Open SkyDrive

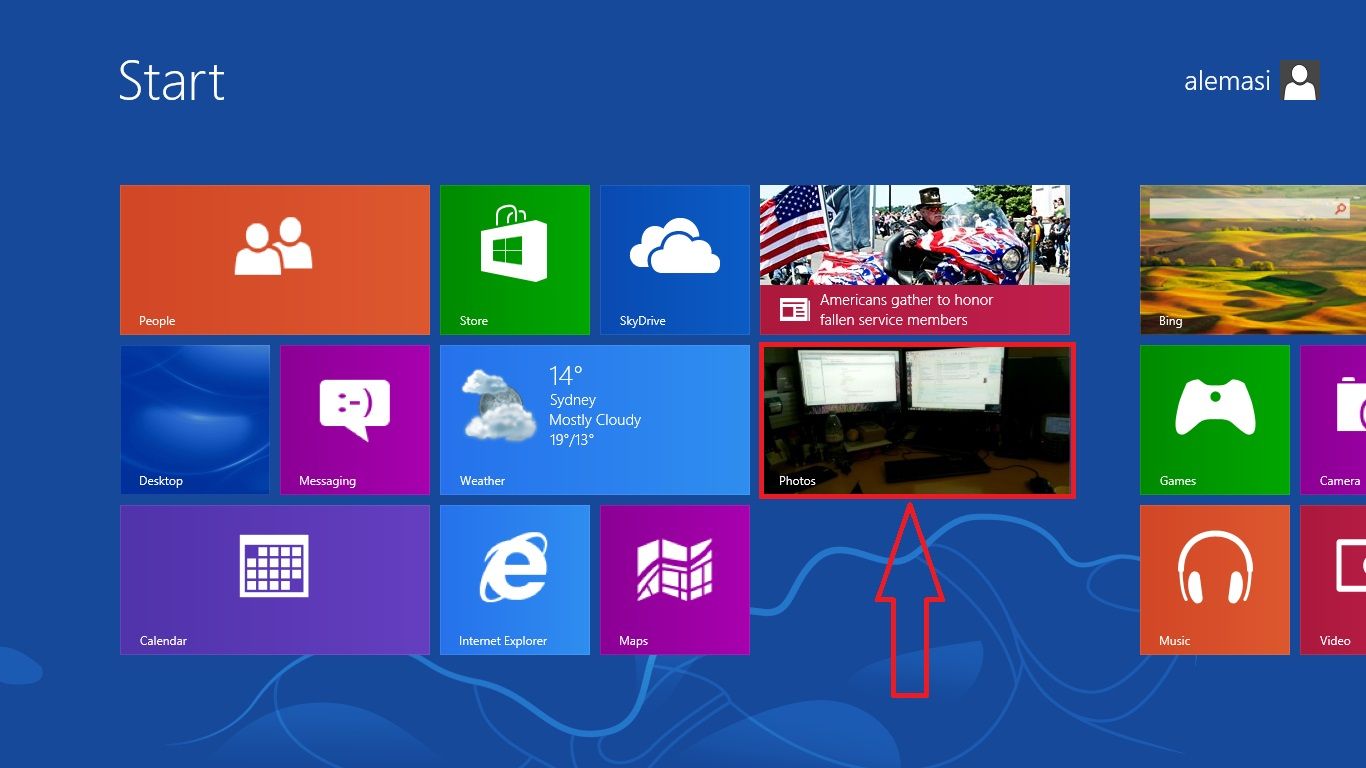coord(675,258)
